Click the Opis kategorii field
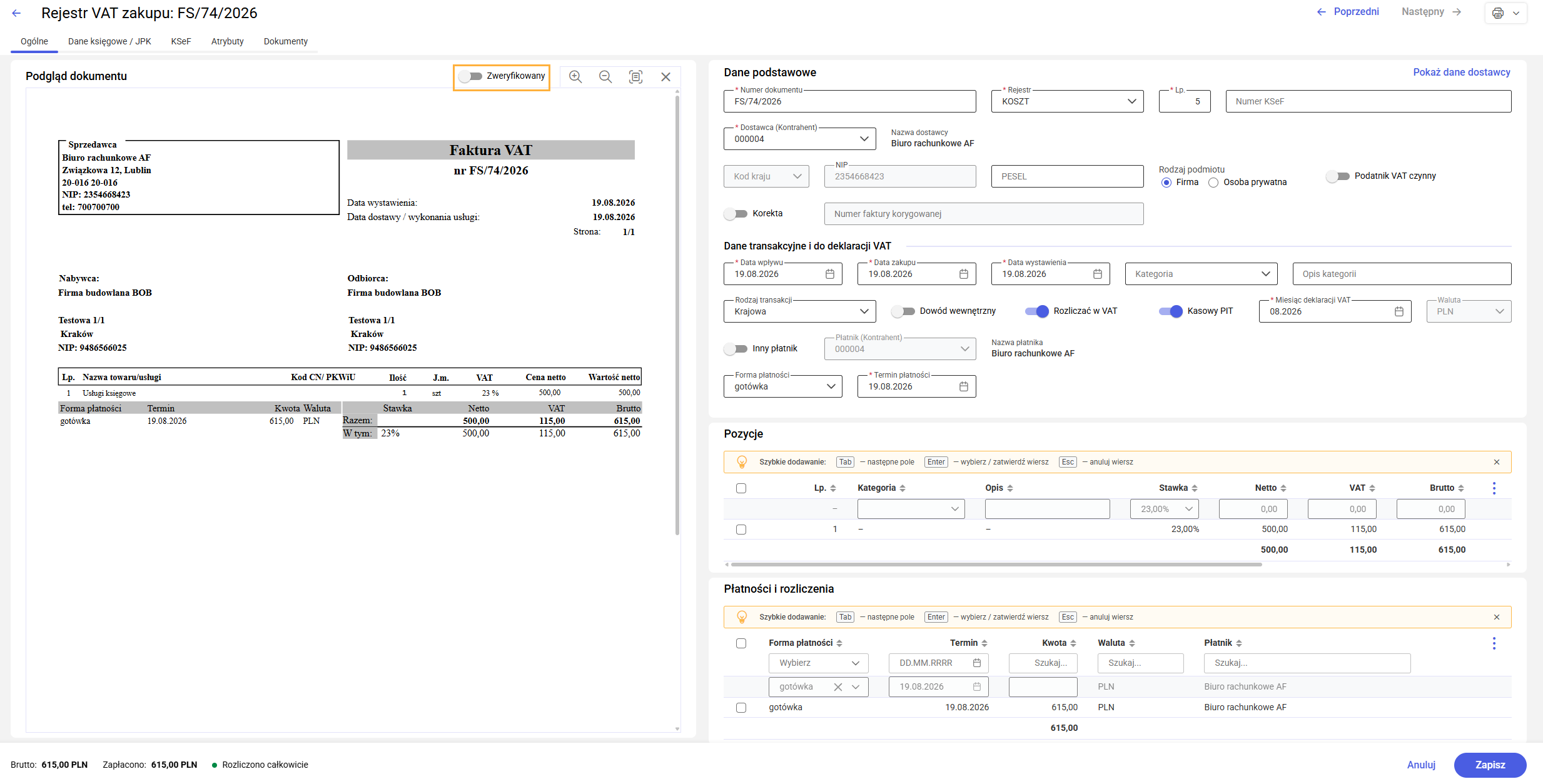 (1402, 274)
